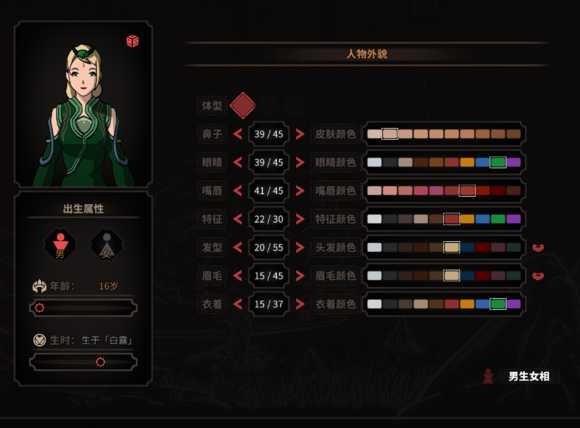Go to previous clothing style at 15/37
The width and height of the screenshot is (580, 428).
point(237,304)
